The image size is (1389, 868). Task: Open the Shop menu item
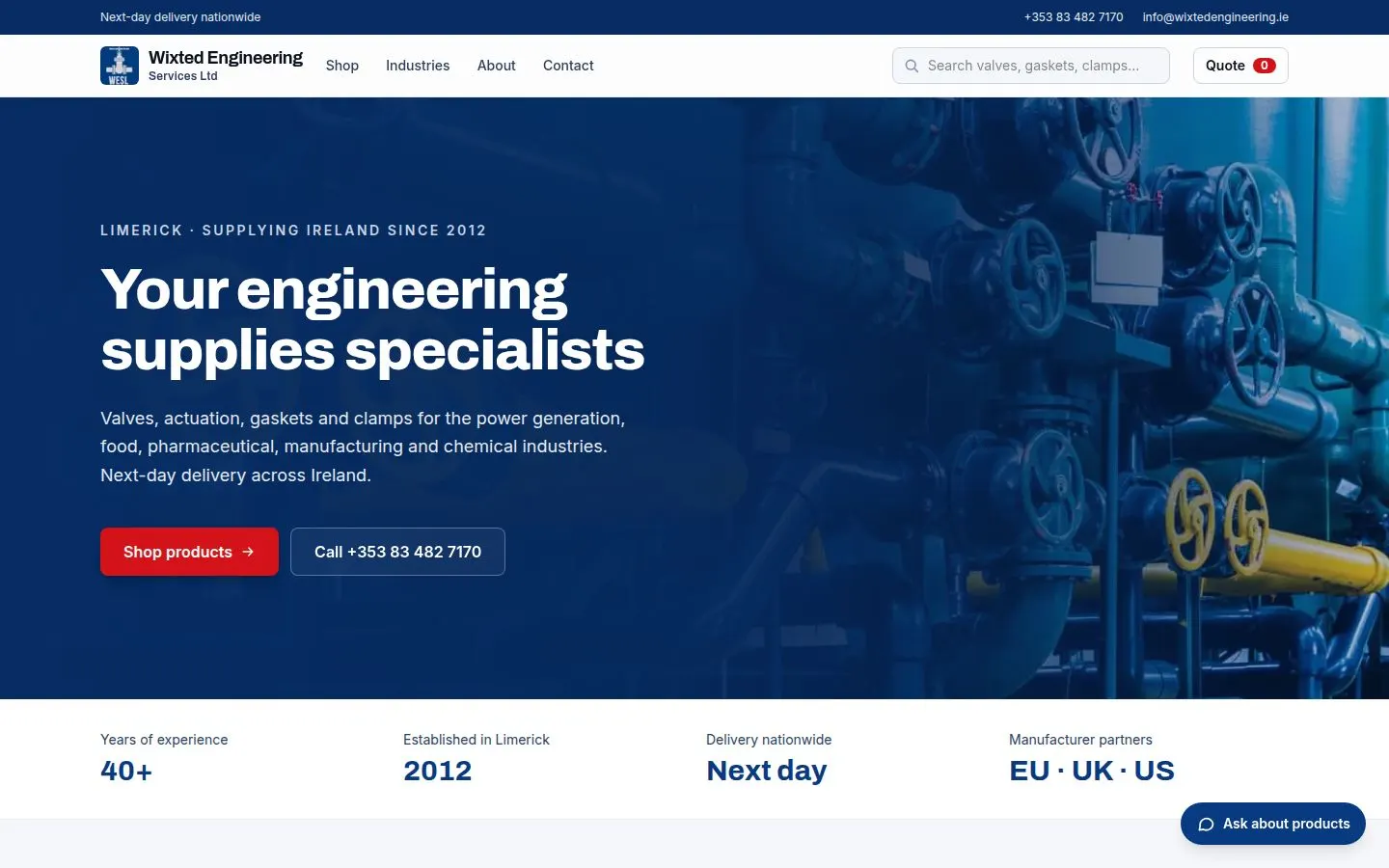coord(342,66)
